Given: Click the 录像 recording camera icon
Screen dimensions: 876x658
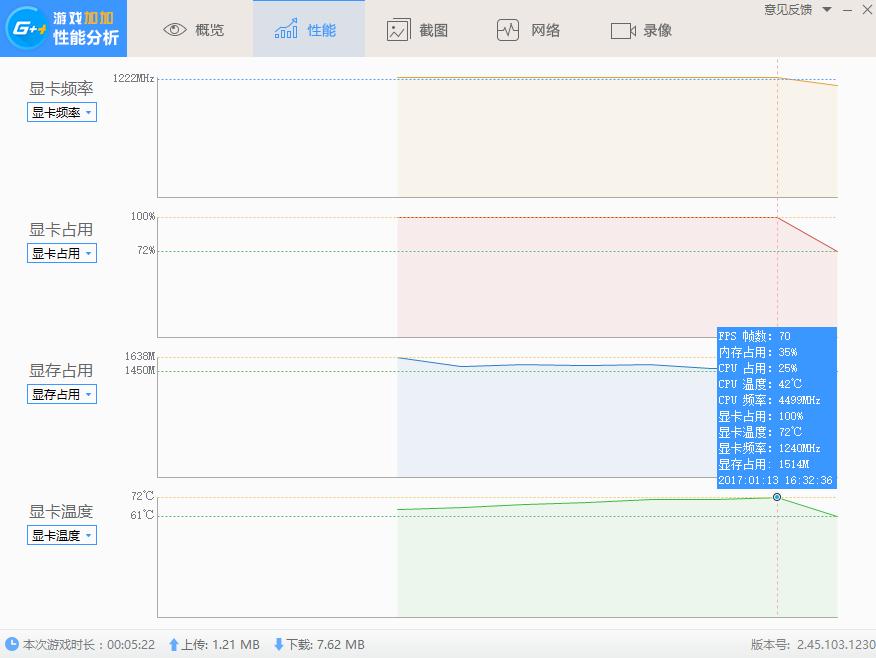Looking at the screenshot, I should (622, 29).
